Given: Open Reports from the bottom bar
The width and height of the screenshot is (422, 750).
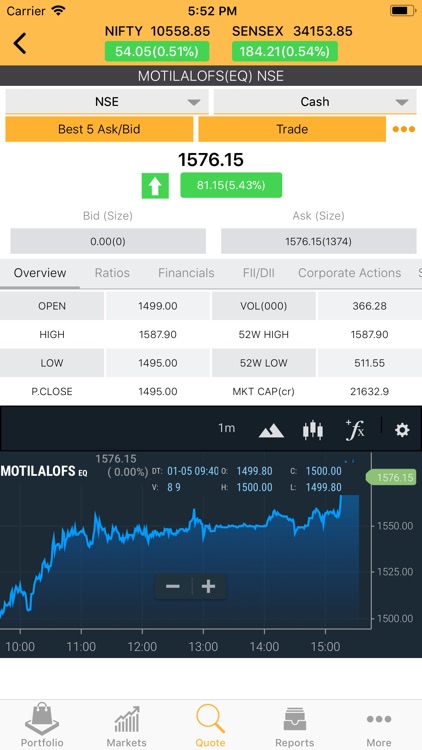Looking at the screenshot, I should click(295, 727).
